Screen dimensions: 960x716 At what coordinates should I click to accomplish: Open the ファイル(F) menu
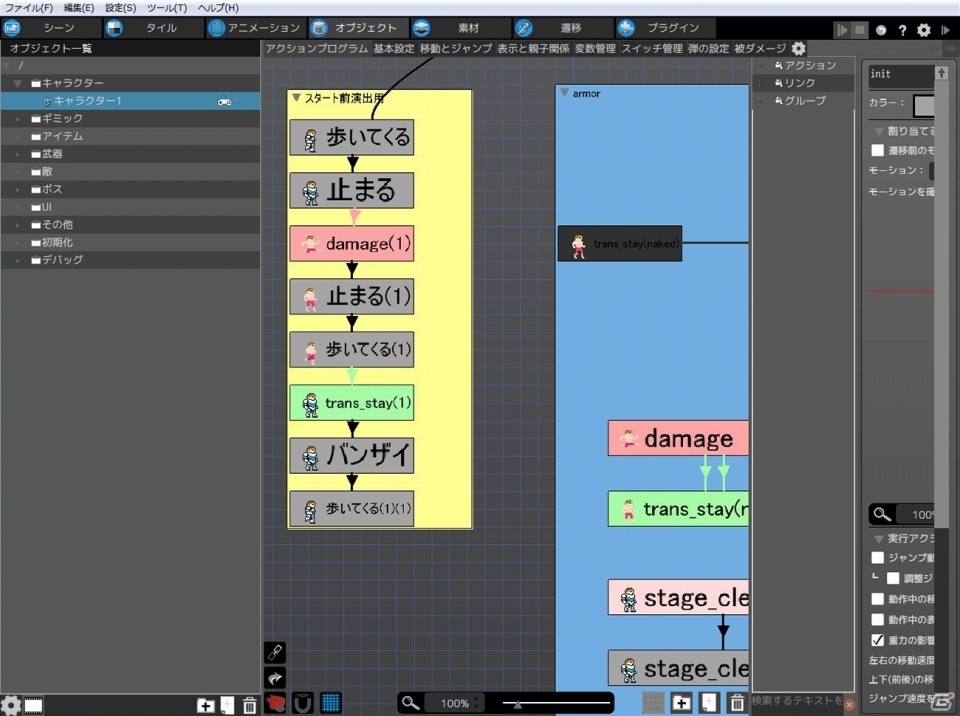(29, 8)
